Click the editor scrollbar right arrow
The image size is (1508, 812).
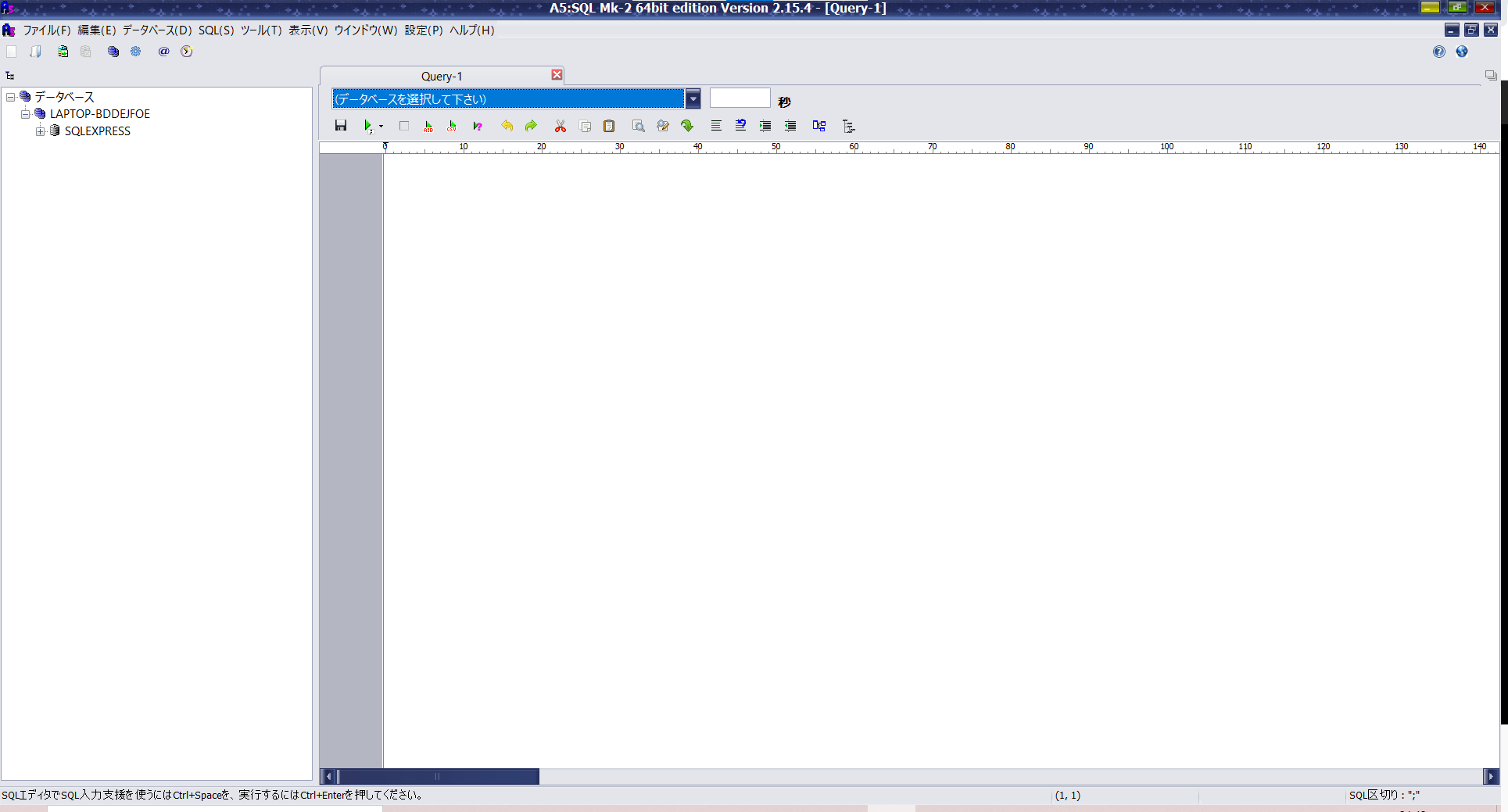[1491, 776]
